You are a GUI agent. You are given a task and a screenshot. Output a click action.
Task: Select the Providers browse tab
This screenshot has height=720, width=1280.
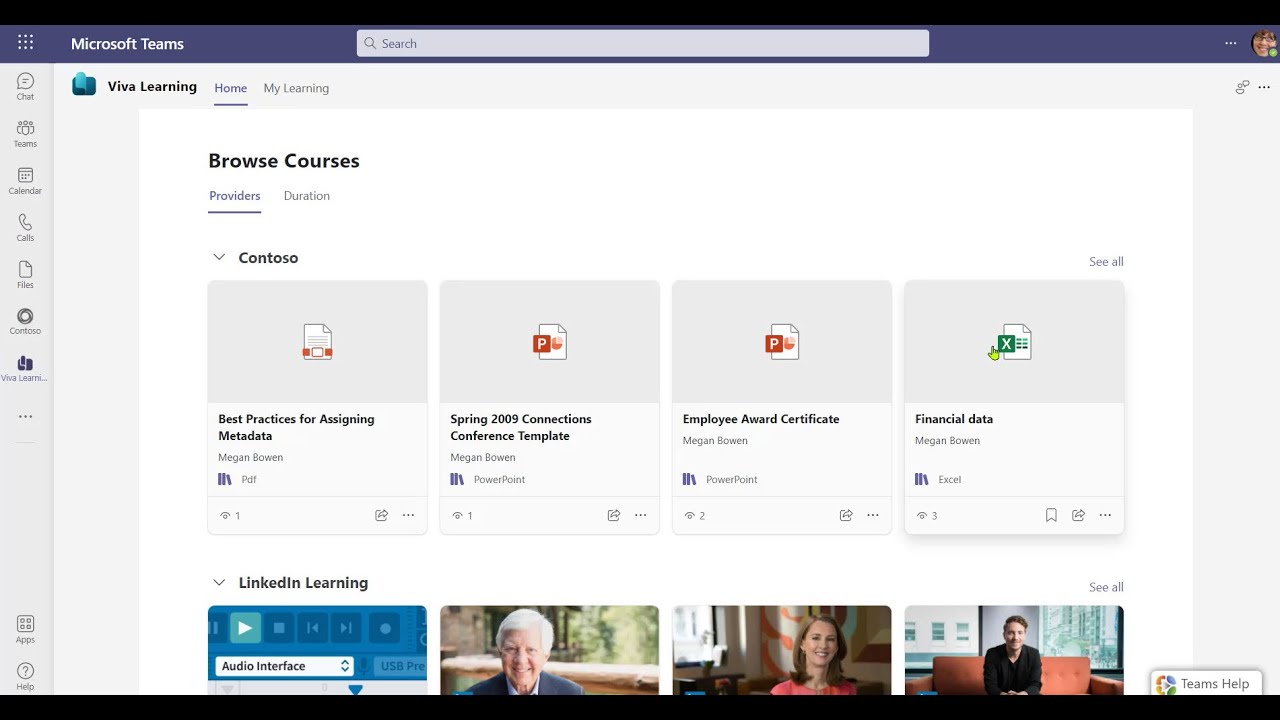(234, 196)
